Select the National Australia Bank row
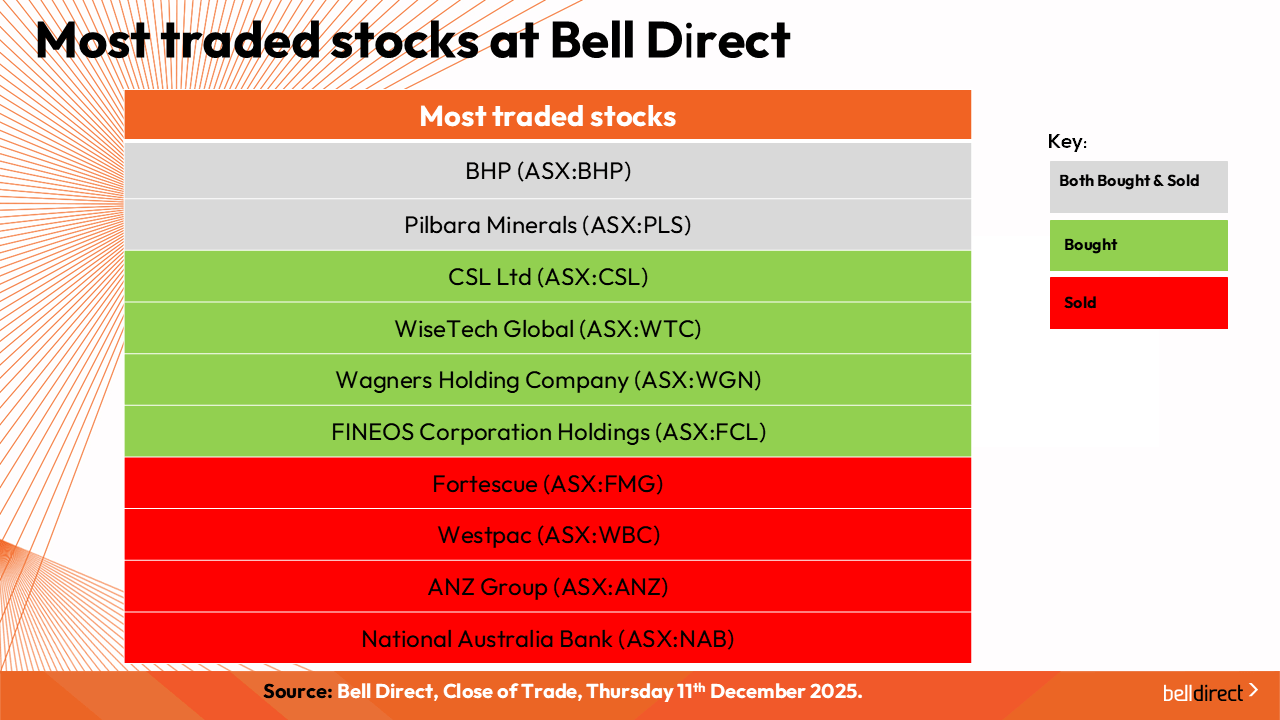1280x720 pixels. [x=547, y=639]
